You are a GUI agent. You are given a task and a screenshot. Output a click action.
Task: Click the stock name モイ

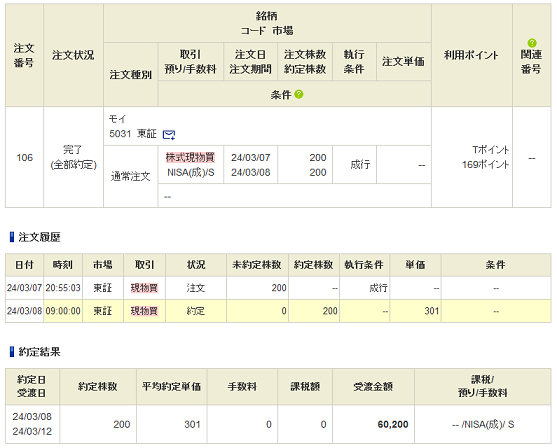click(x=117, y=119)
